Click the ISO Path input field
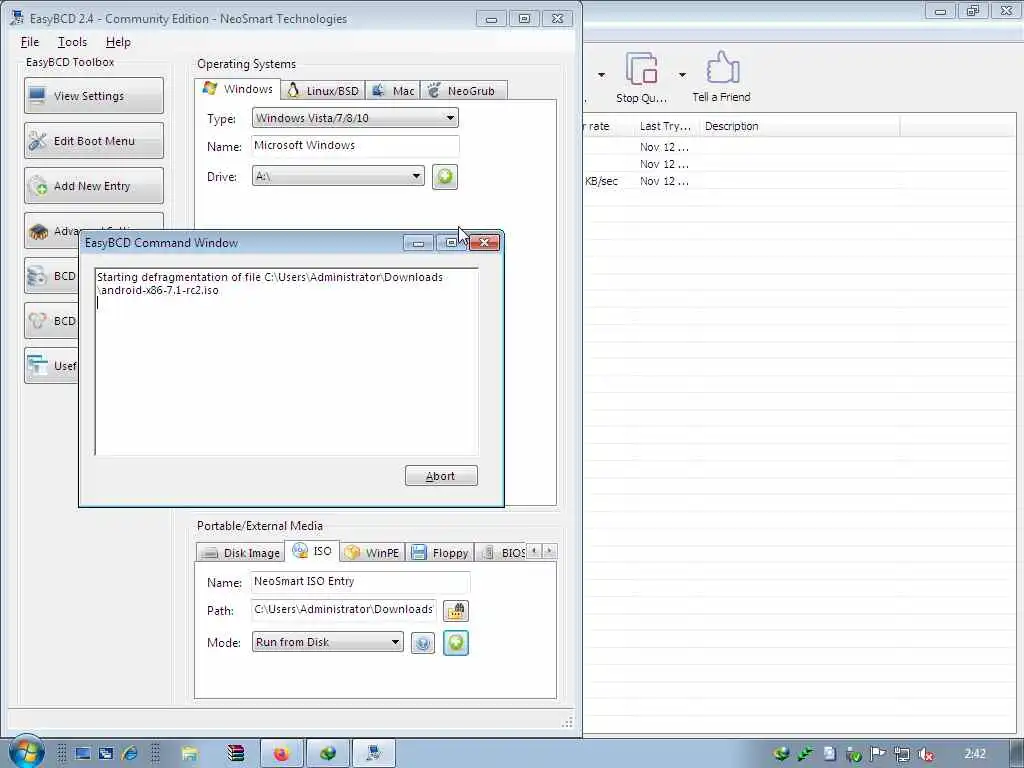1024x768 pixels. 344,609
